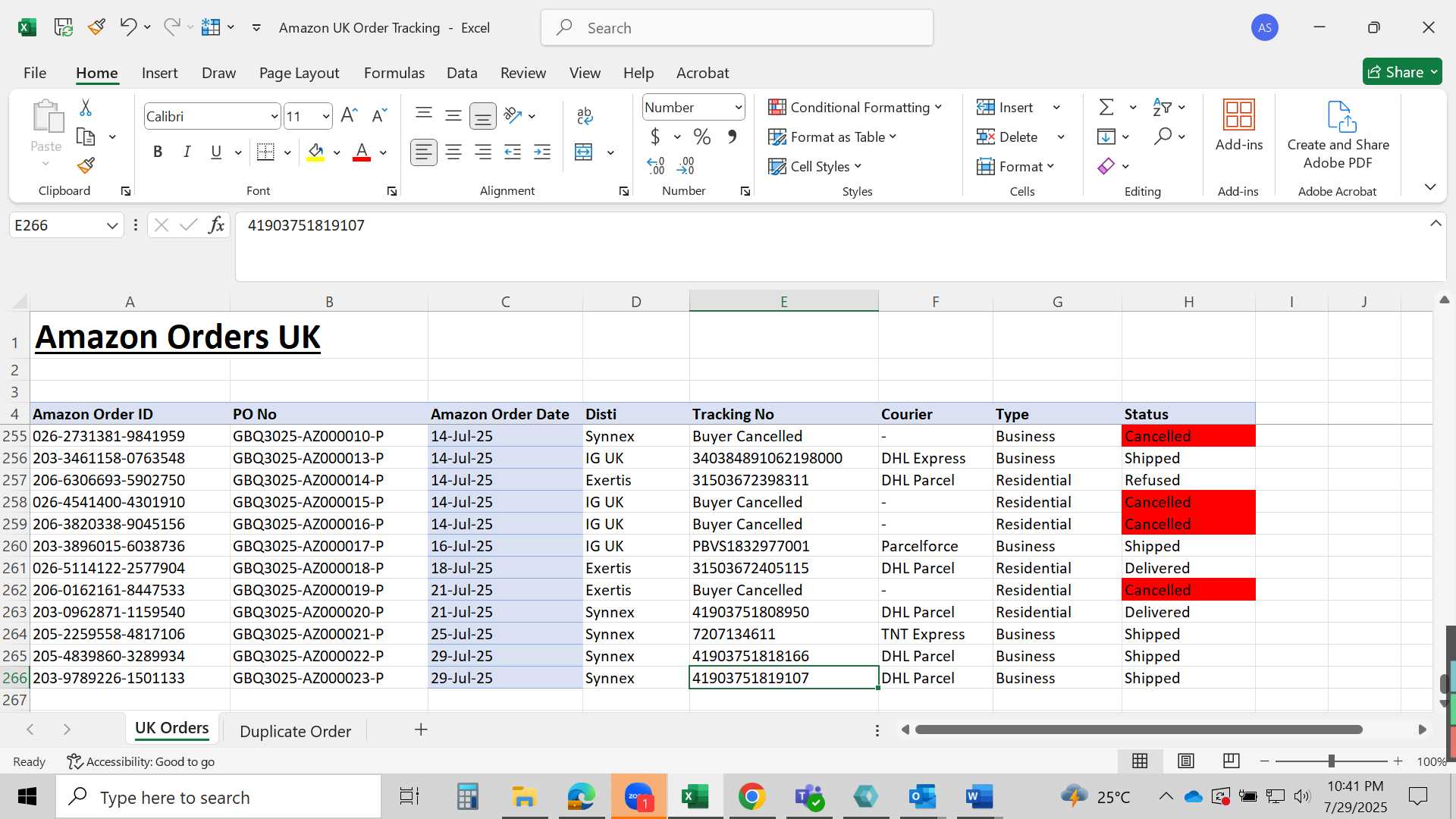Add a new sheet with plus button
Viewport: 1456px width, 819px height.
[x=421, y=730]
